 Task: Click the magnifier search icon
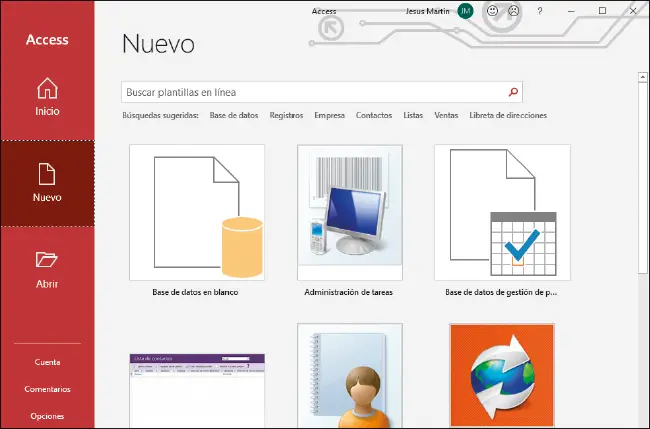[x=513, y=92]
